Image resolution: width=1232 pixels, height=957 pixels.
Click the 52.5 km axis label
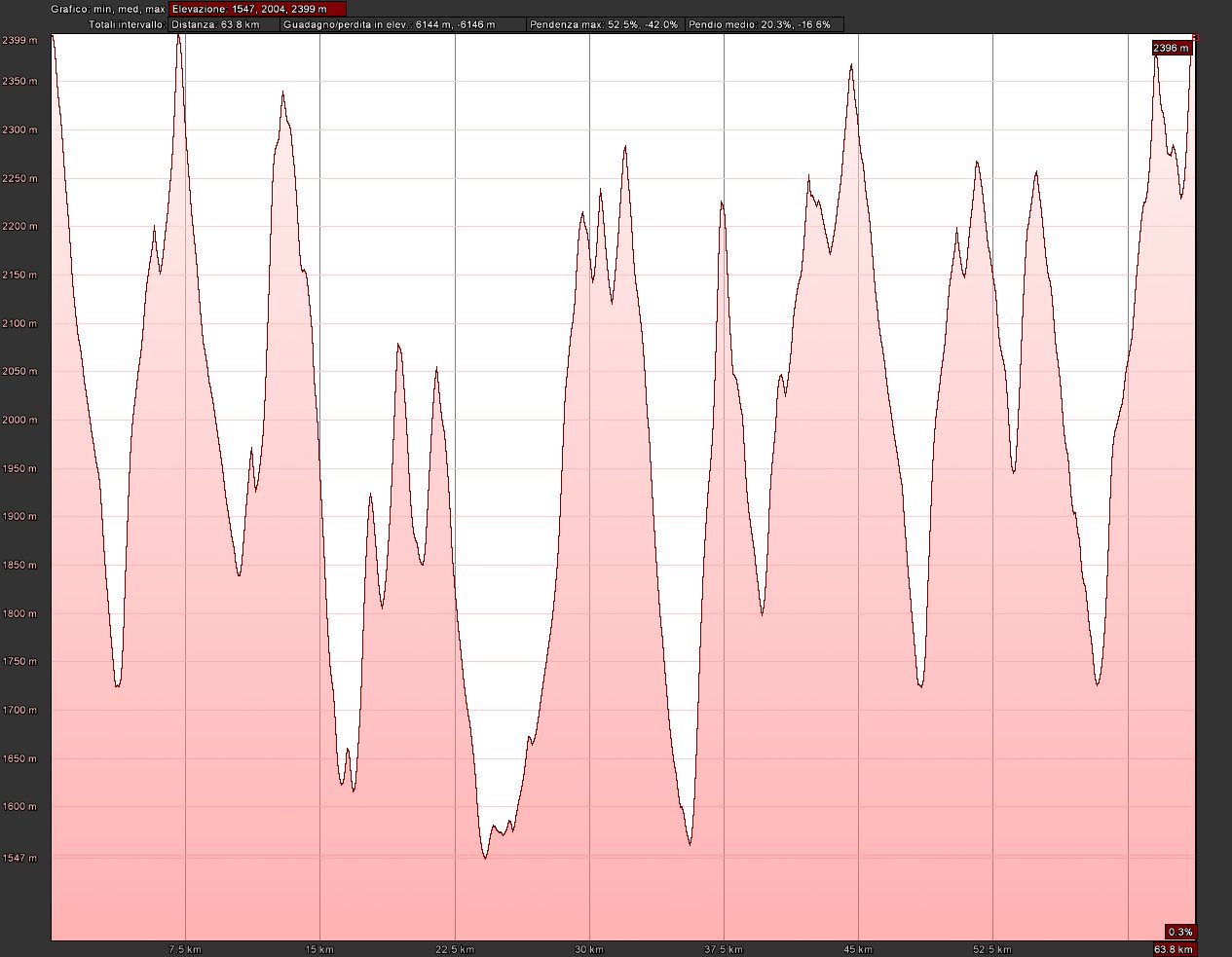tap(992, 949)
